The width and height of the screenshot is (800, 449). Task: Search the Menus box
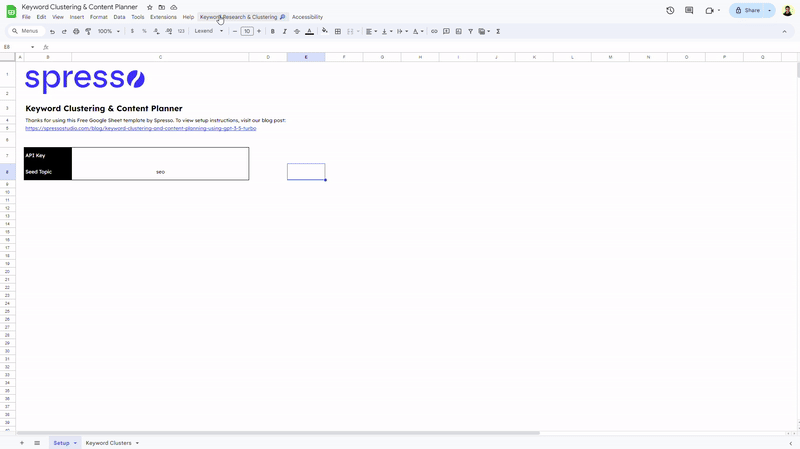(x=27, y=31)
